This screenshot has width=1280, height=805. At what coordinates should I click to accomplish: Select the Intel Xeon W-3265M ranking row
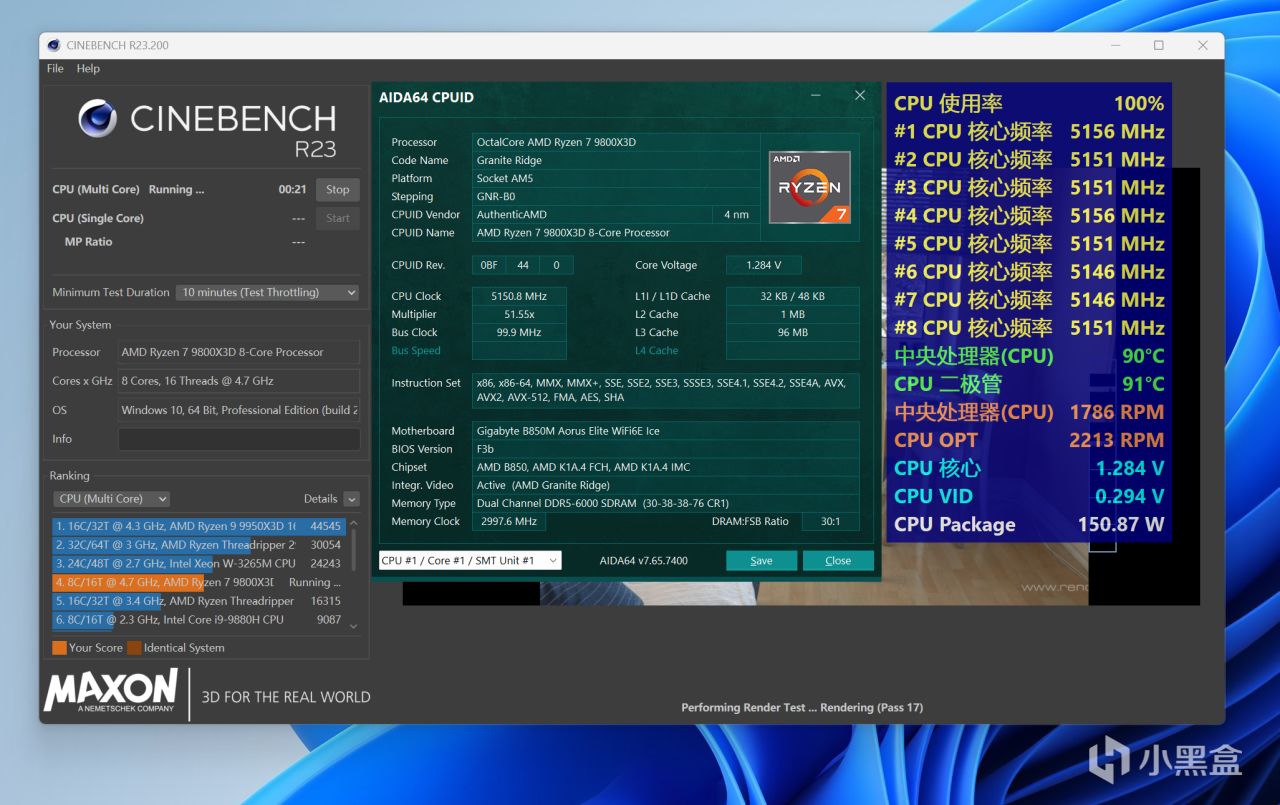(x=199, y=563)
